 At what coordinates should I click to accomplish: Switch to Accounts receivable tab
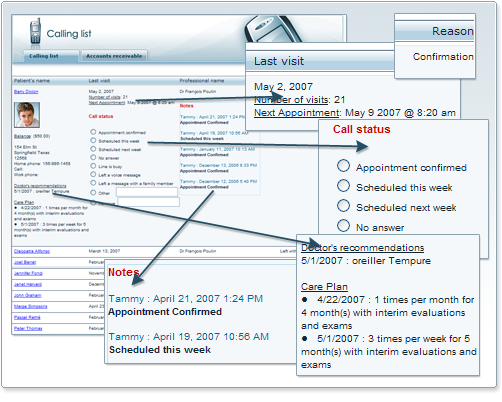coord(114,56)
